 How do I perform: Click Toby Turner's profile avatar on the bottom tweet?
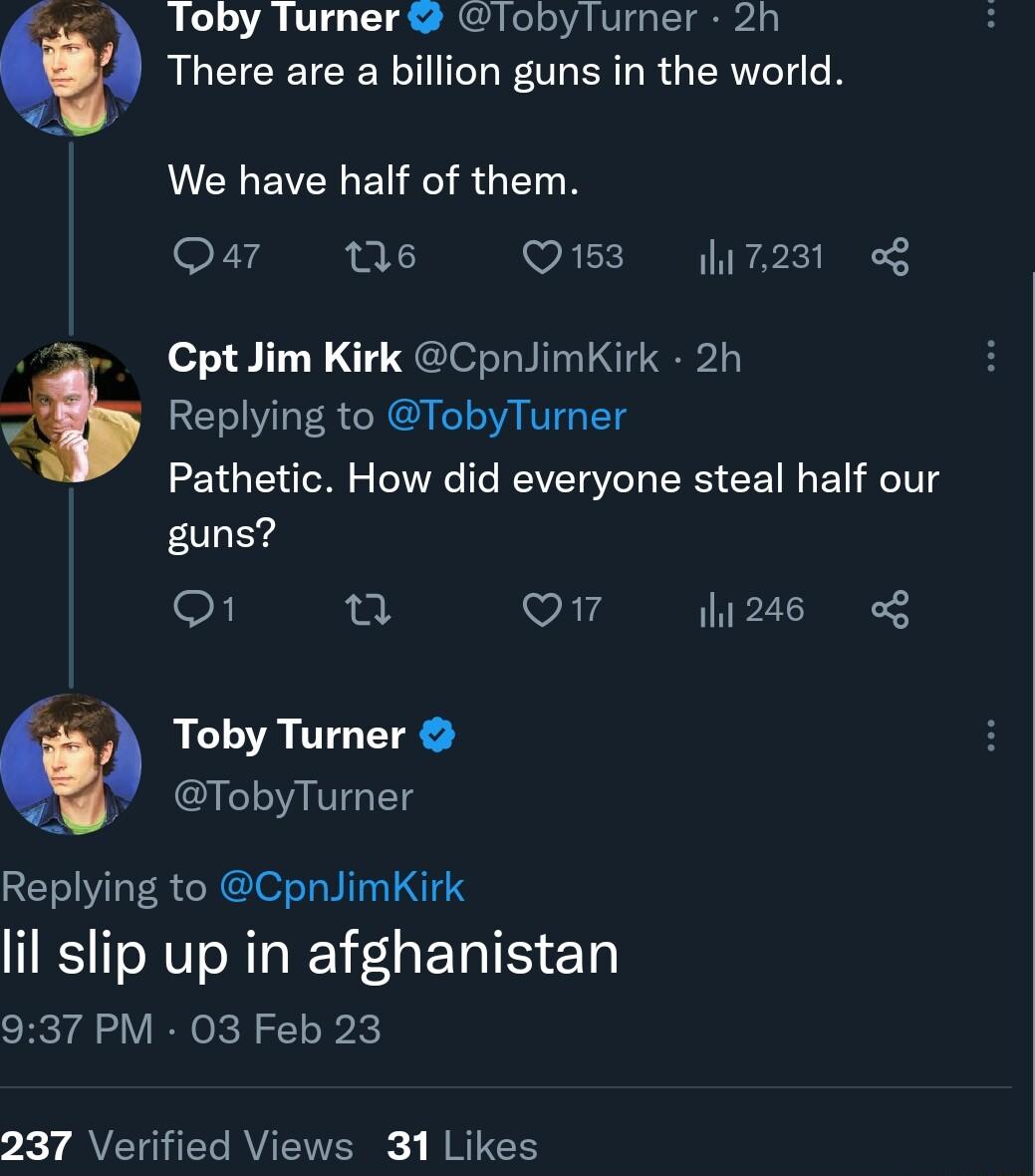[71, 764]
